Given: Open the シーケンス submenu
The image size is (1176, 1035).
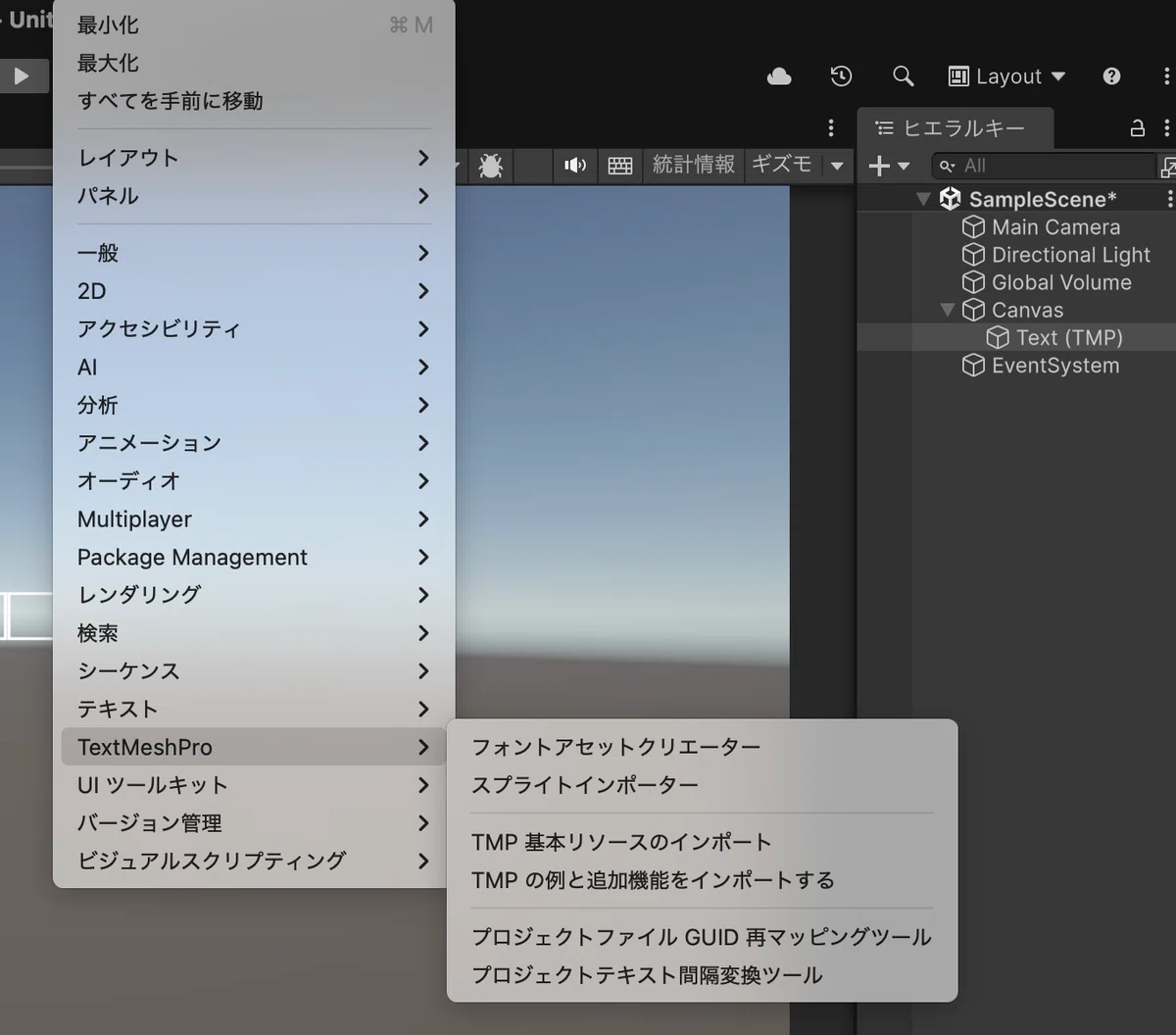Looking at the screenshot, I should coord(255,671).
